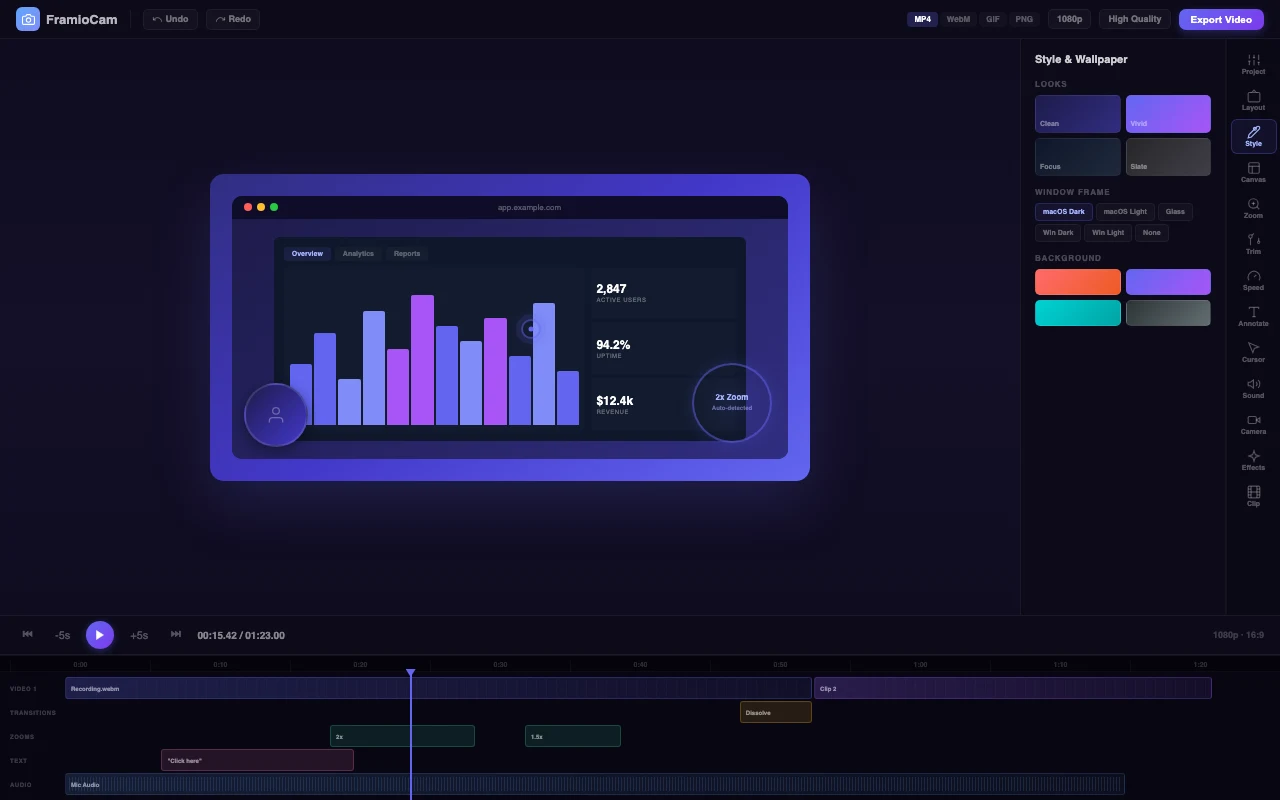Screen dimensions: 1280x800
Task: Click Export Video button
Action: 1221,19
